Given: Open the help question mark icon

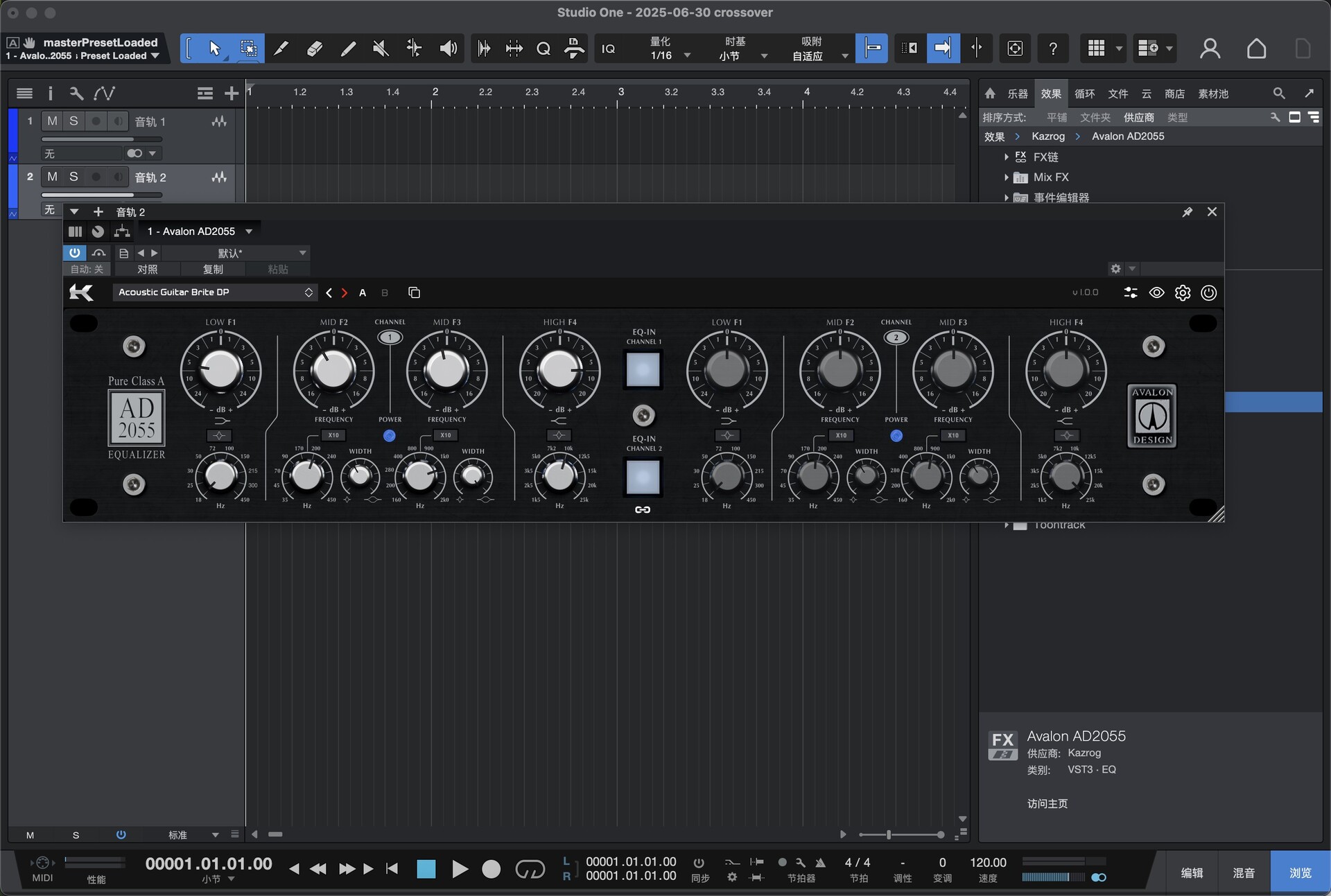Looking at the screenshot, I should click(1053, 49).
